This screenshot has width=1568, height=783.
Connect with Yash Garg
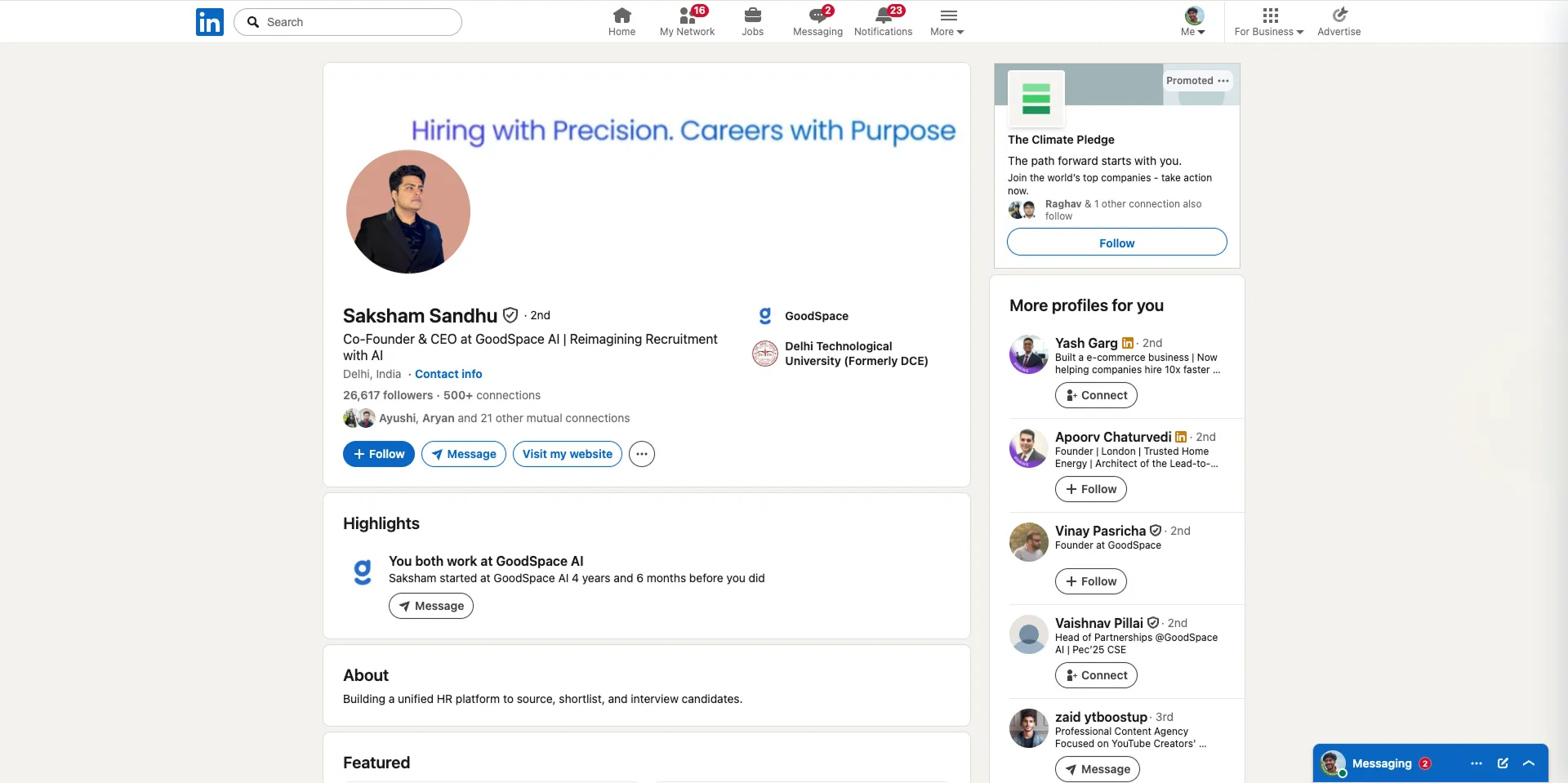(x=1096, y=395)
